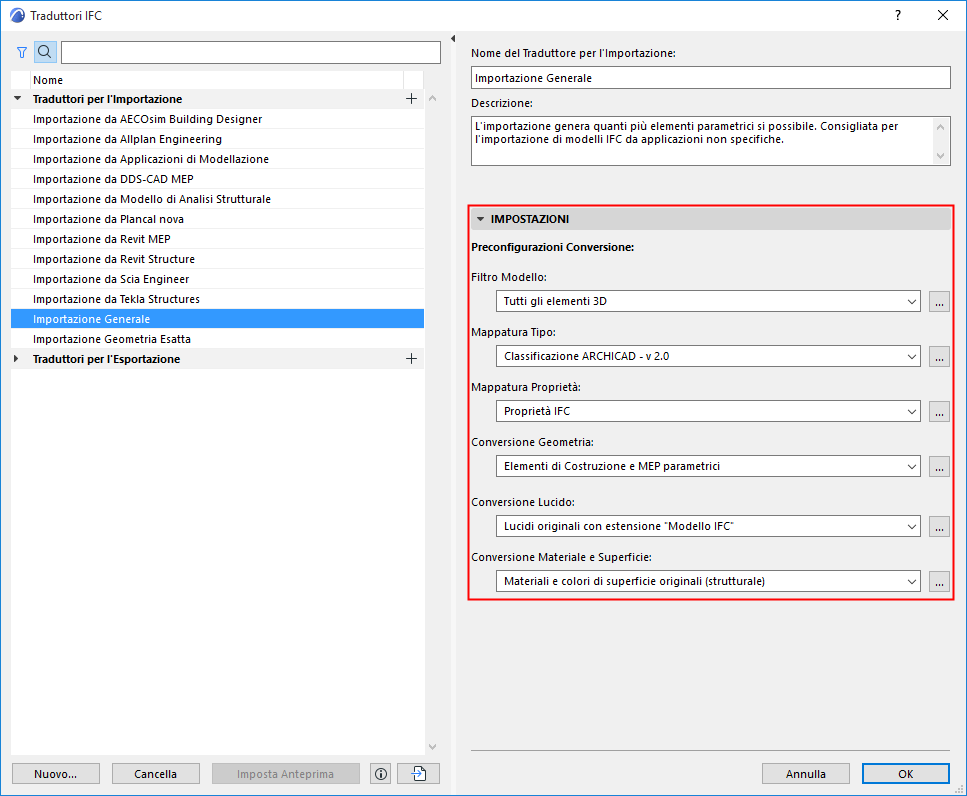This screenshot has width=967, height=796.
Task: Click the translator name field
Action: (x=710, y=78)
